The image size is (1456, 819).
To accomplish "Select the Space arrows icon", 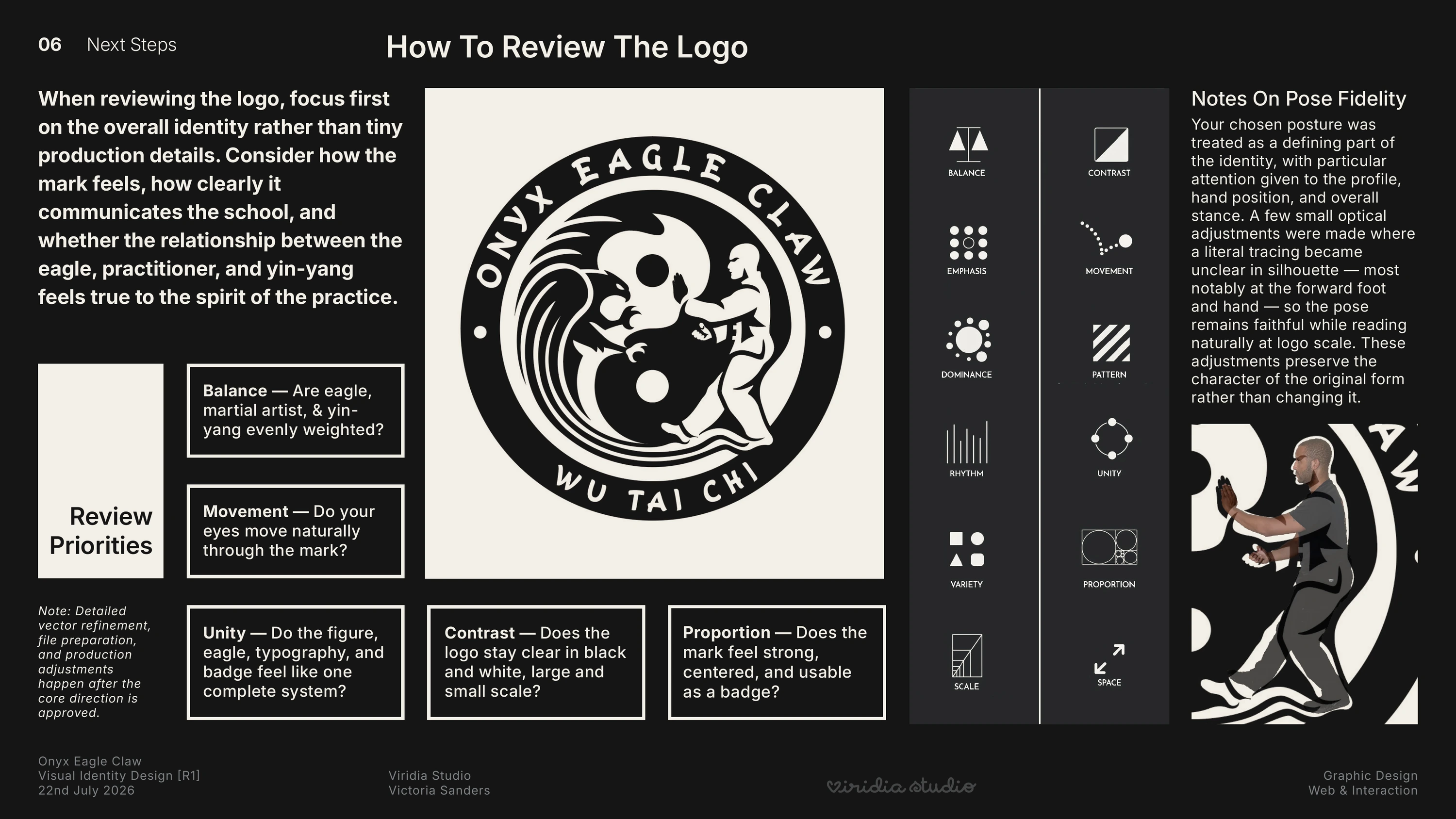I will (x=1109, y=659).
